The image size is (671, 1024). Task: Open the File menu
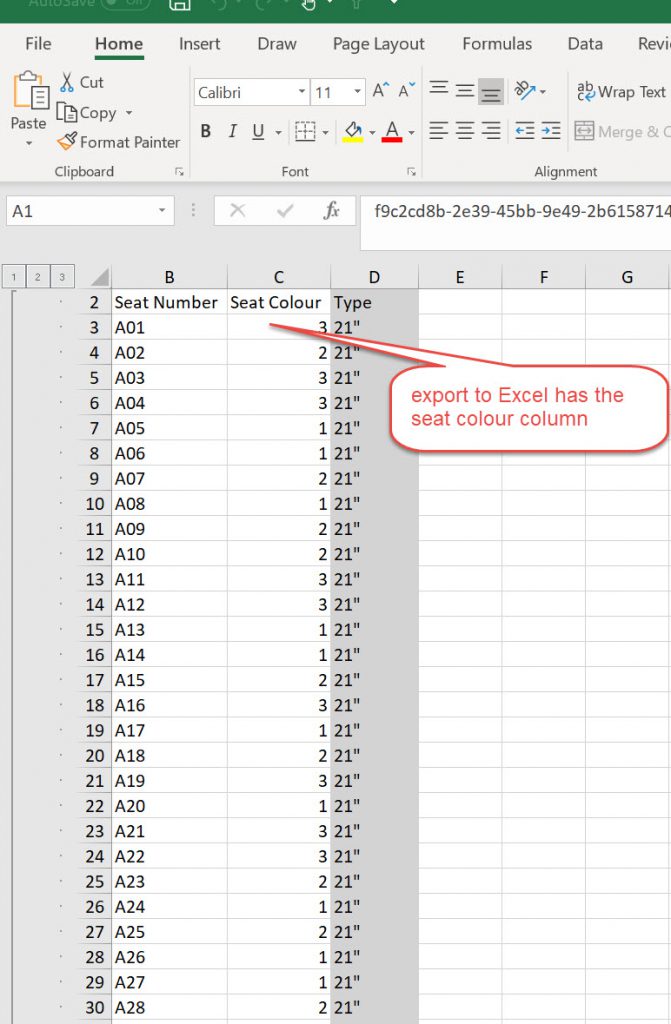38,44
